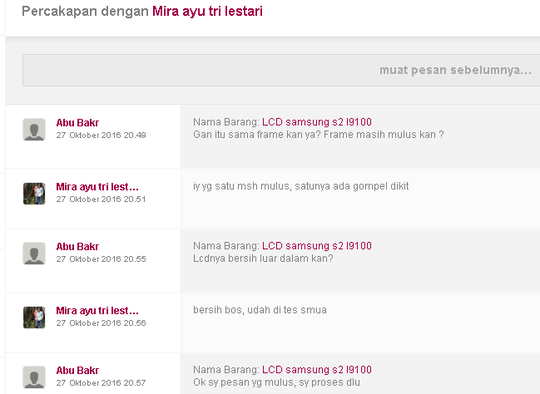Screen dimensions: 540x394
Task: Open Abu Bakr name on 20.49 message
Action: click(x=77, y=123)
